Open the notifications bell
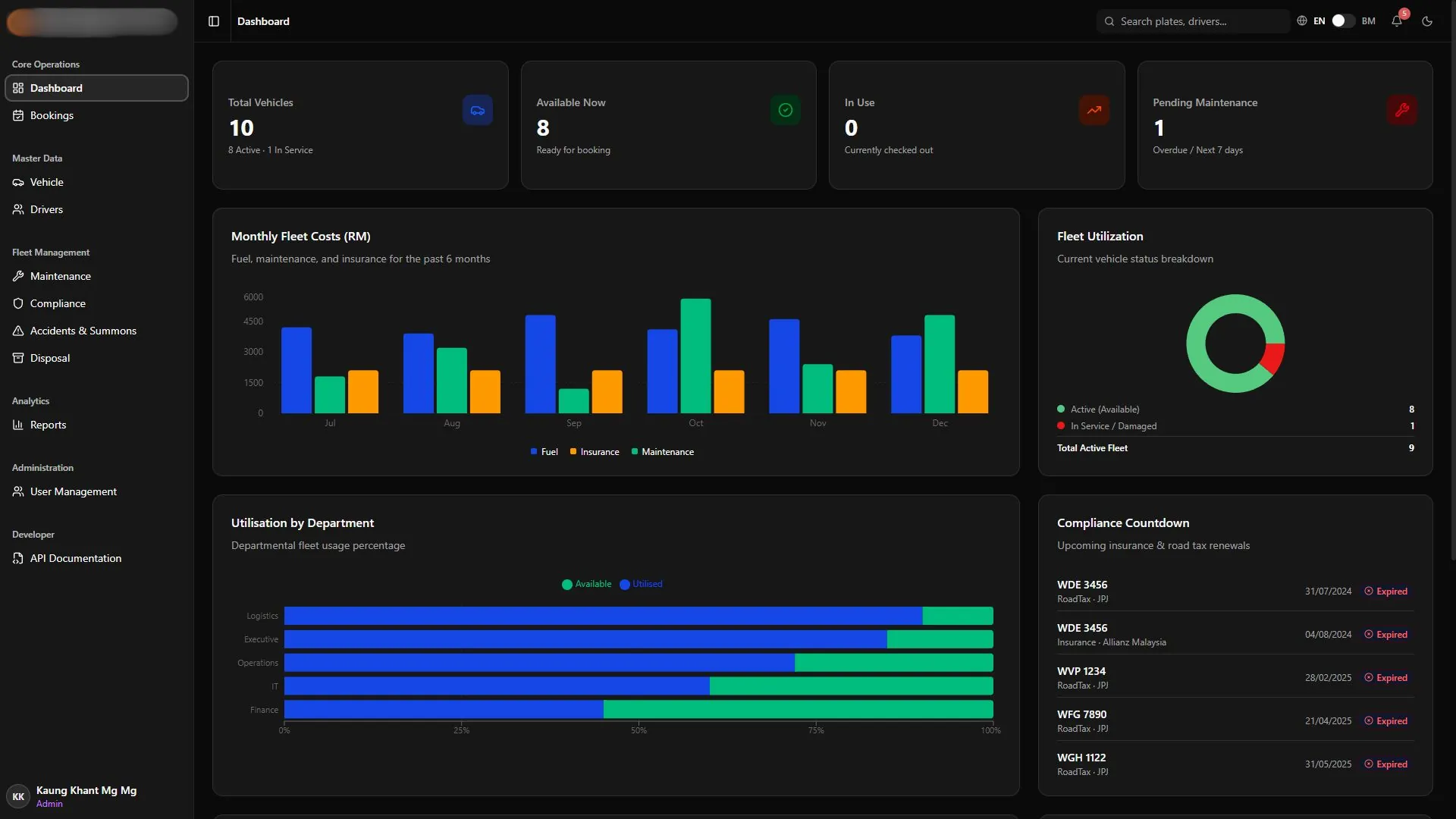This screenshot has width=1456, height=819. point(1397,21)
